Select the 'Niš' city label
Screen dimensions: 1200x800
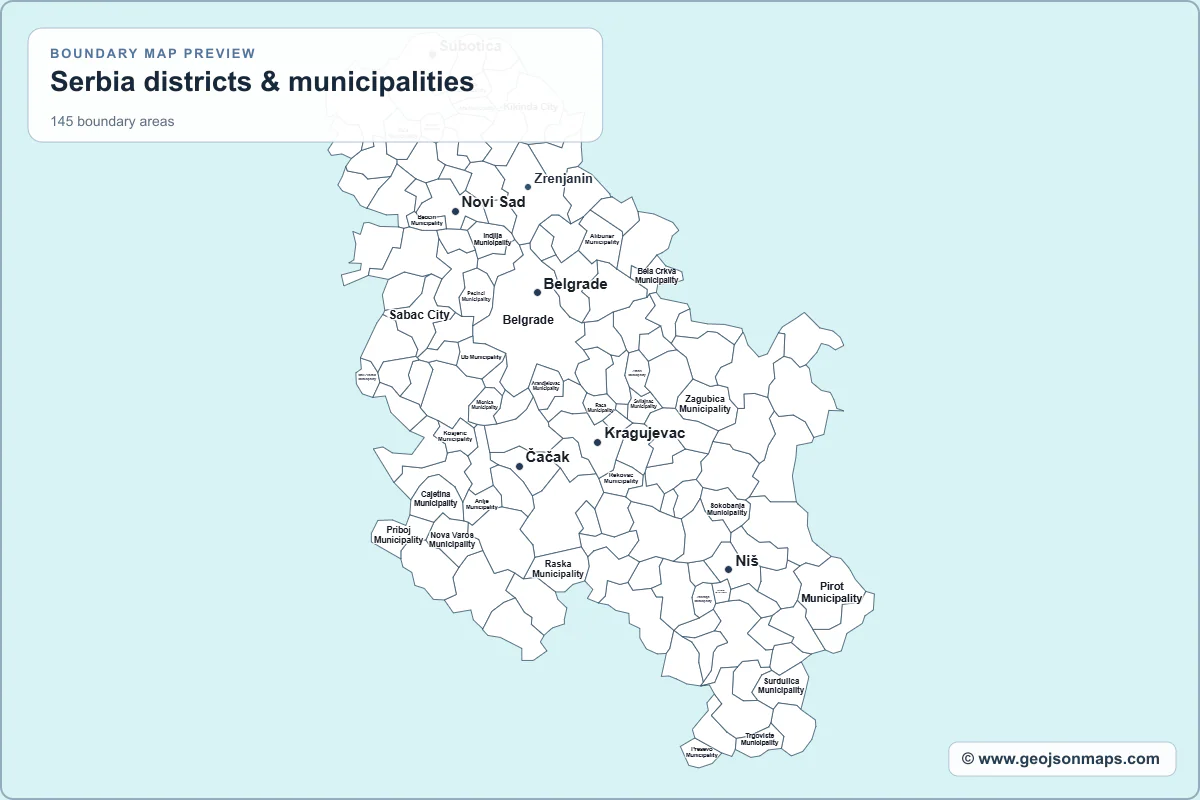[747, 561]
